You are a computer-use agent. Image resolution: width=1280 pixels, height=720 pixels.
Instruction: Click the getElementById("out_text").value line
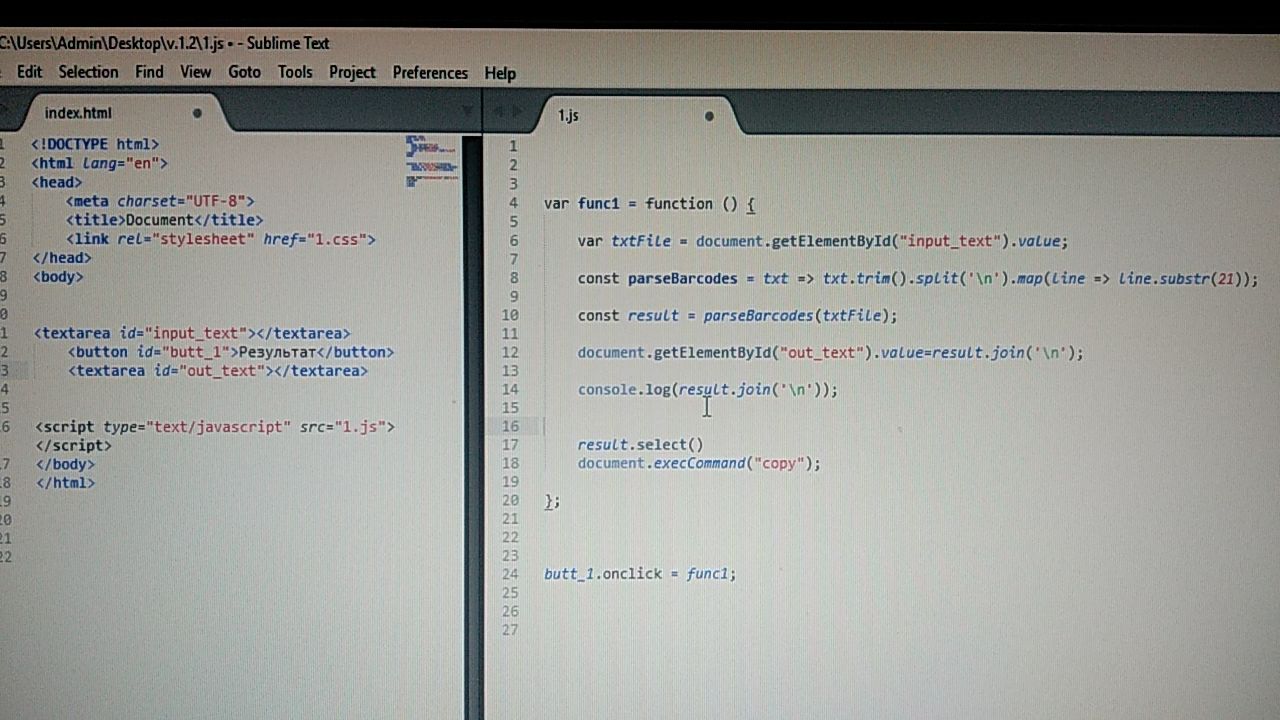[830, 353]
